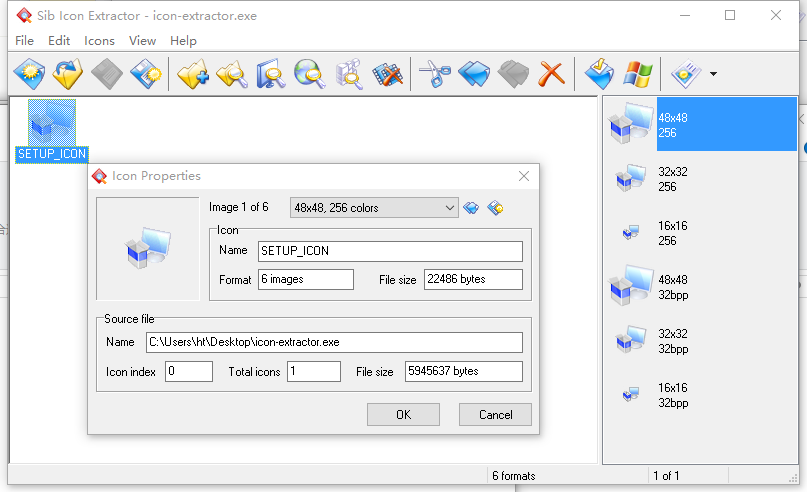Click Cancel in Icon Properties dialog
The width and height of the screenshot is (807, 492).
495,415
